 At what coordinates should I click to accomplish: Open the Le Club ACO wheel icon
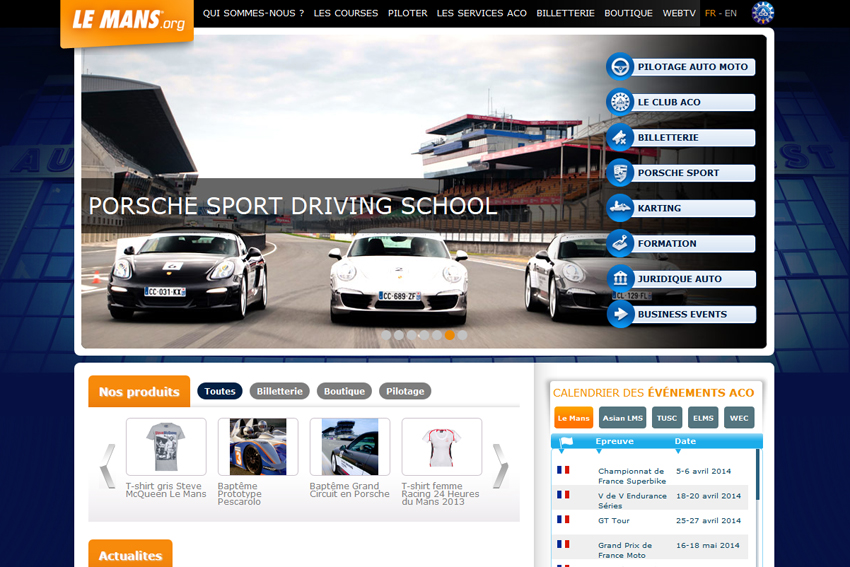620,102
